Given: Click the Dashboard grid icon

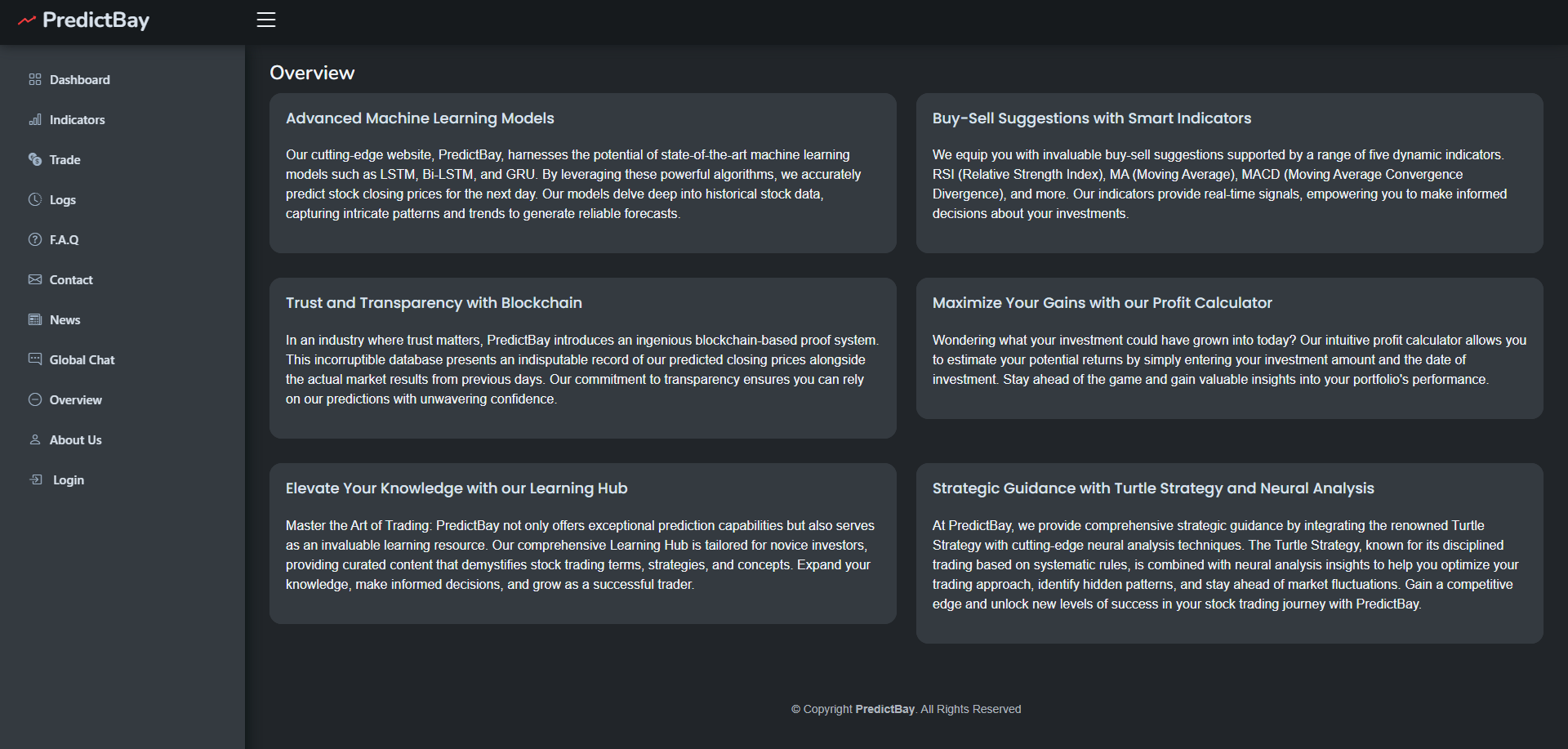Looking at the screenshot, I should 35,79.
